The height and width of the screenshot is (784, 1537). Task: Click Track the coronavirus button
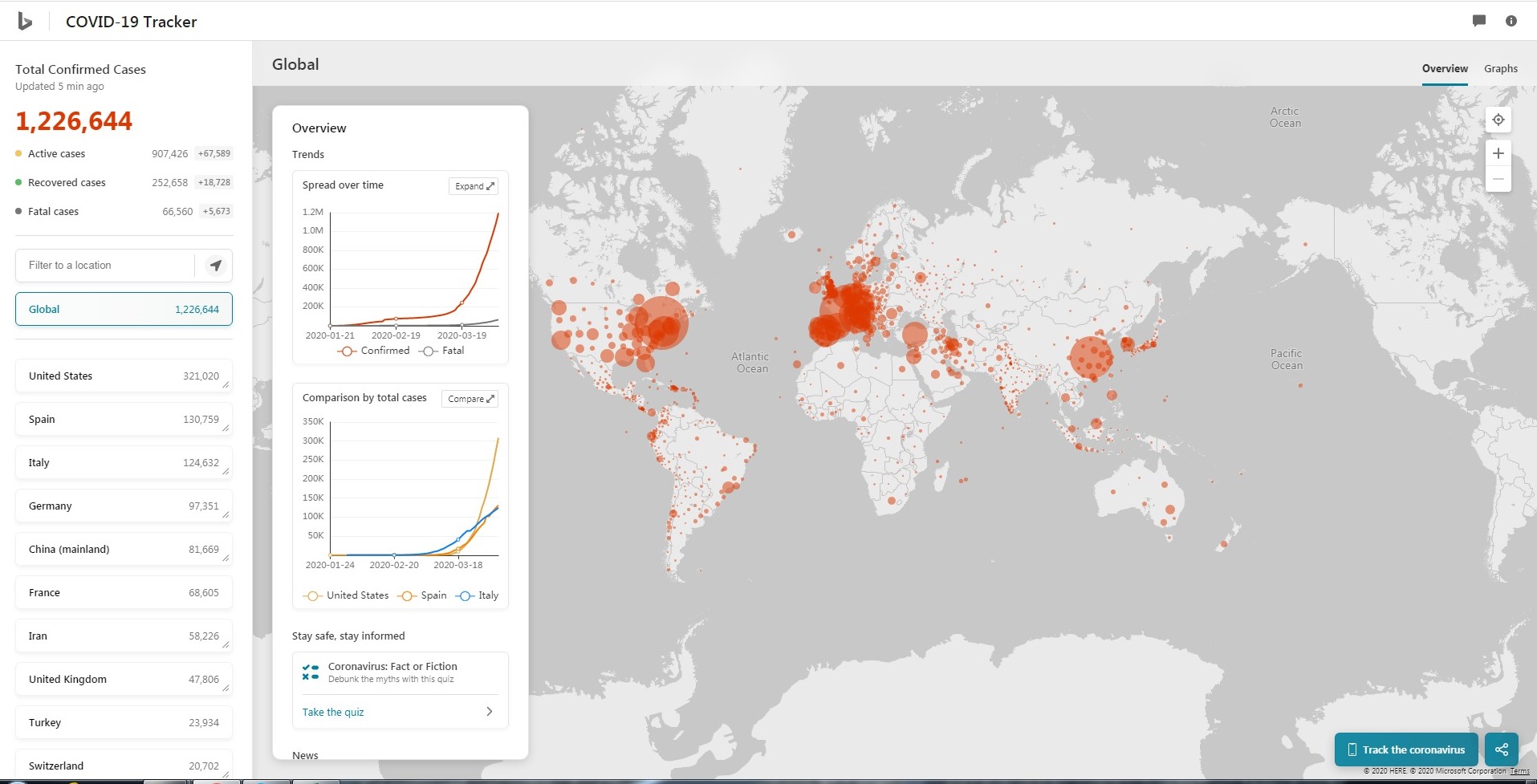coord(1405,749)
